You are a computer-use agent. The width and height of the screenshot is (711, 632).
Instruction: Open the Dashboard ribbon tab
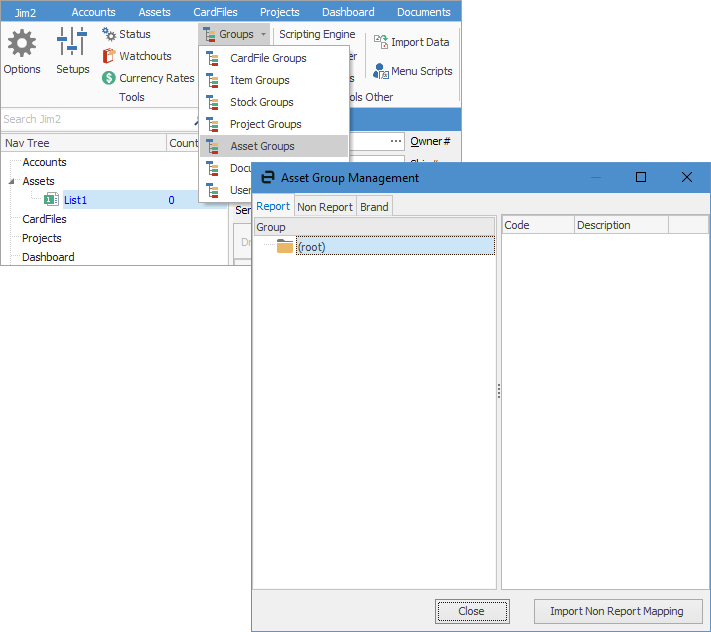[348, 12]
